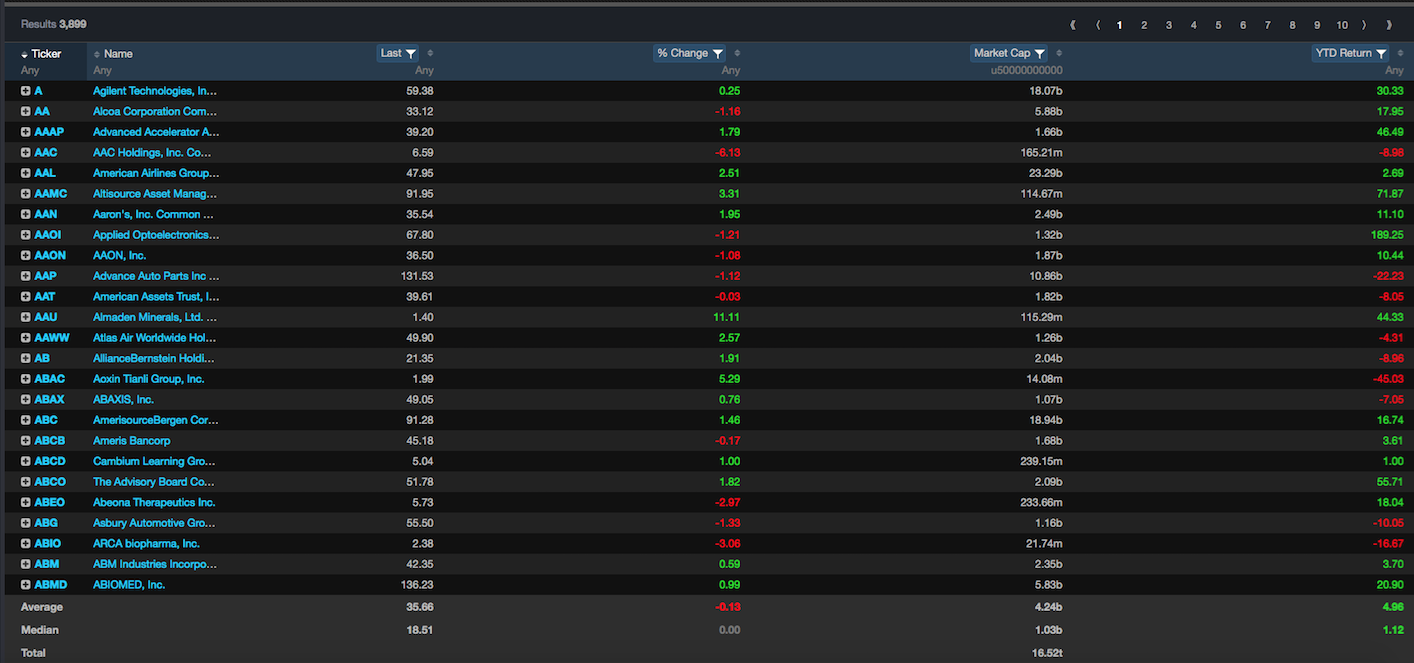Click the sort arrows beside % Change filter
This screenshot has width=1414, height=663.
pos(737,54)
